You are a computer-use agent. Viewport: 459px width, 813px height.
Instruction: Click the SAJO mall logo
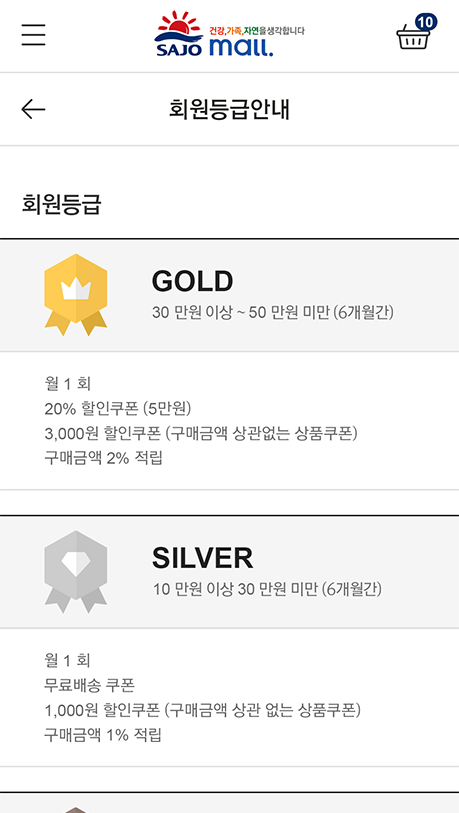229,34
